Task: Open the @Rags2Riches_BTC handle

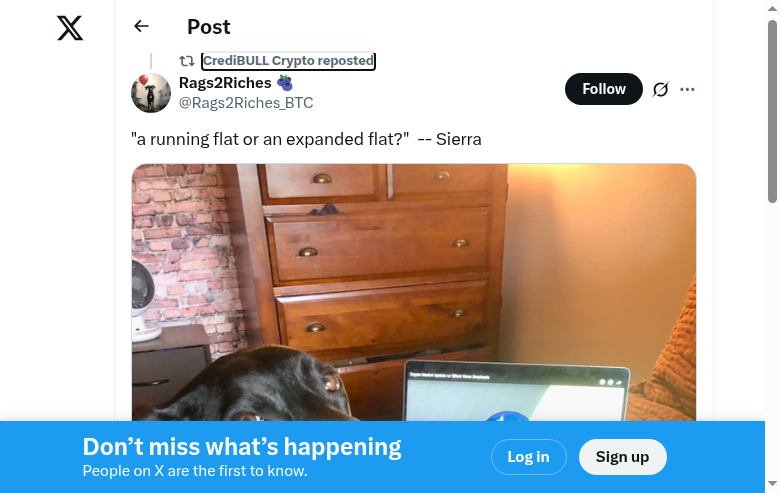Action: 246,103
